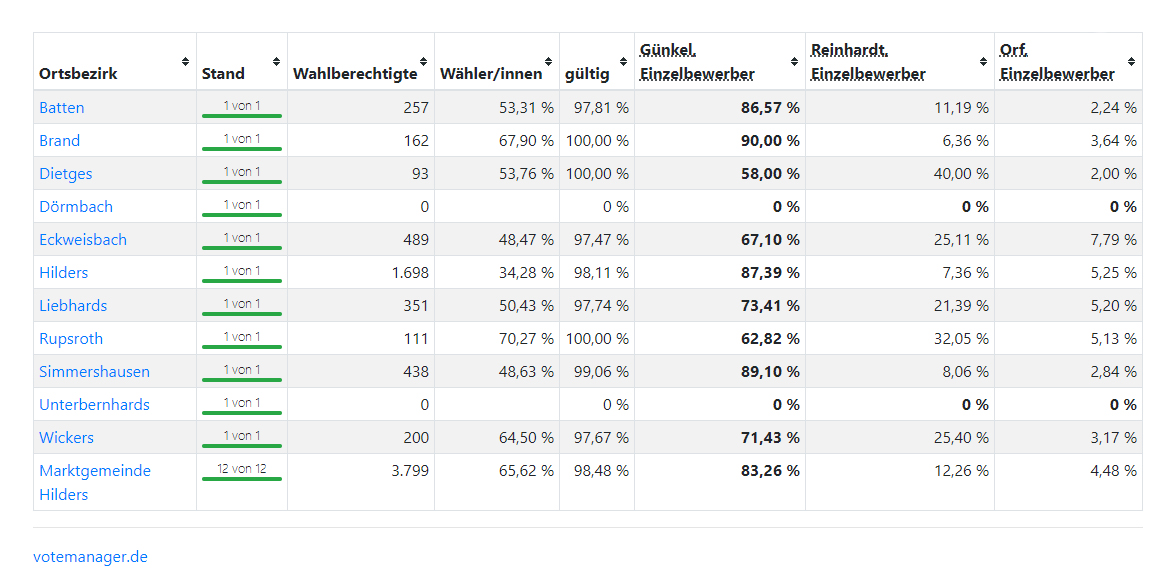Click Reinhardt Einzelbewerber header abbreviation
The height and width of the screenshot is (578, 1172).
pos(868,62)
